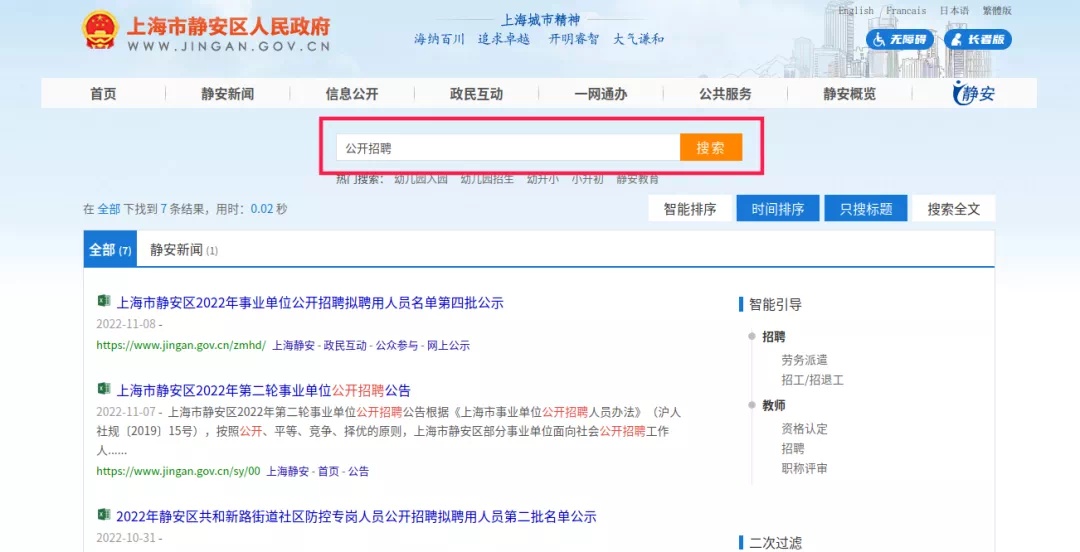Select 招聘 under 教师

point(793,449)
